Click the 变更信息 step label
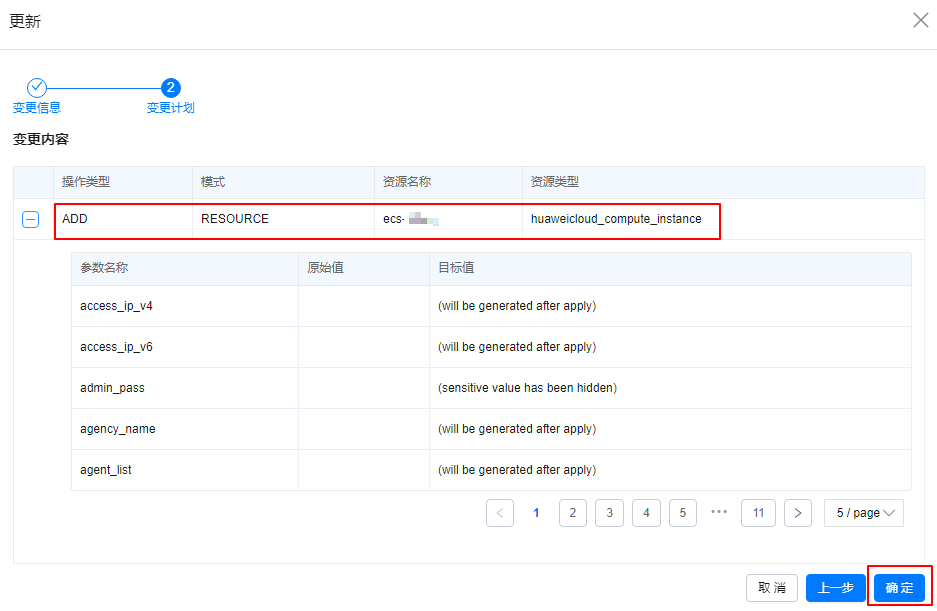Image resolution: width=937 pixels, height=611 pixels. pos(37,108)
